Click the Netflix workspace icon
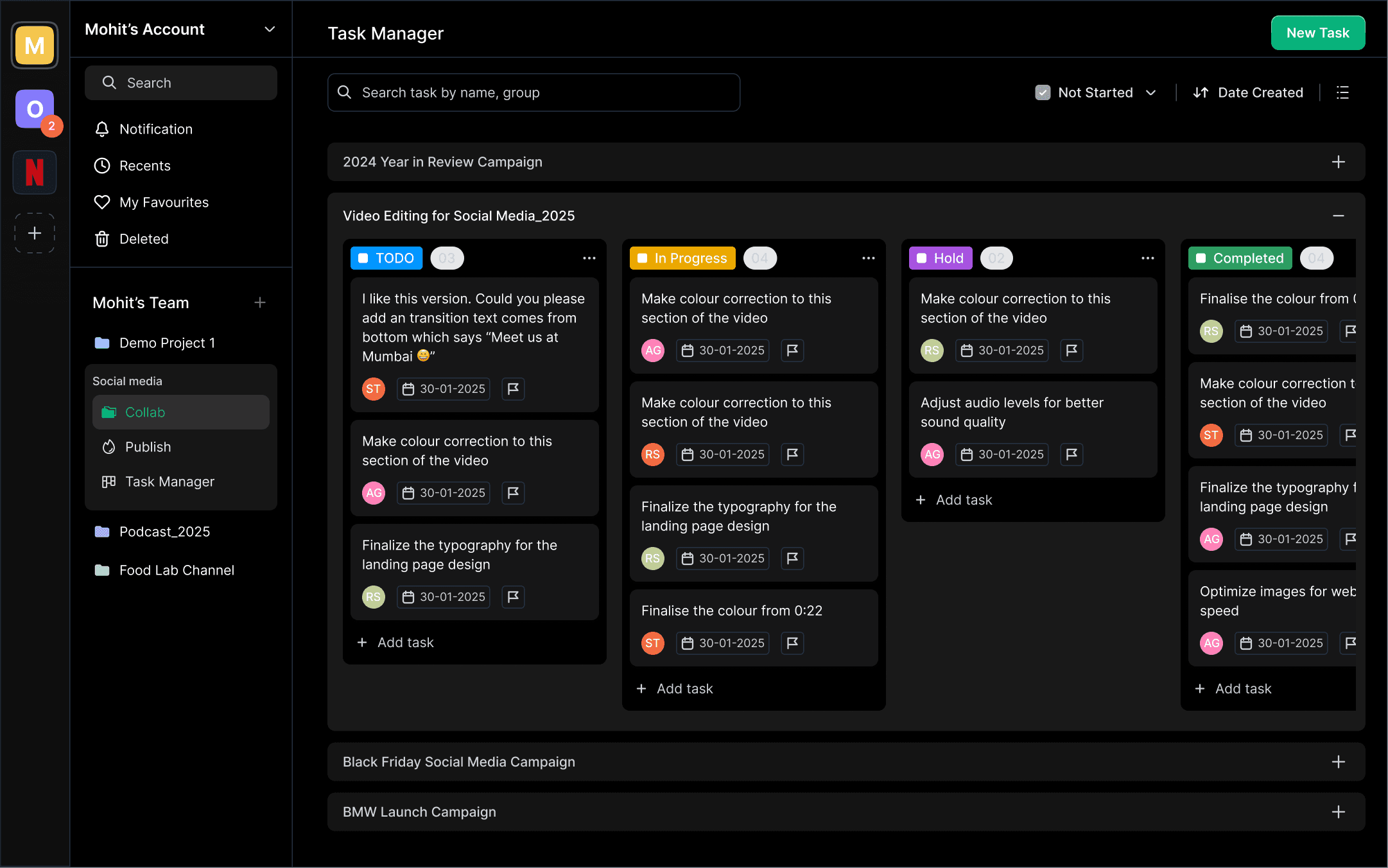This screenshot has width=1388, height=868. tap(35, 172)
